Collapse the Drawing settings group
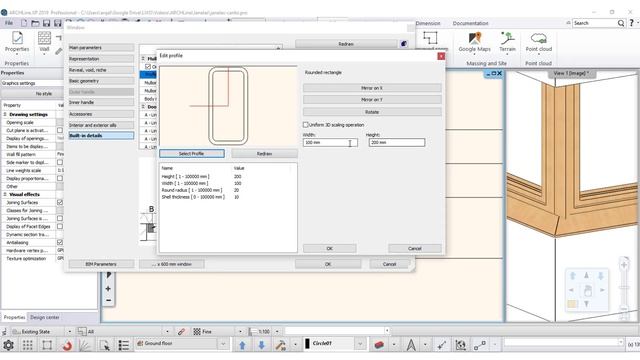640x360 pixels. 5,114
